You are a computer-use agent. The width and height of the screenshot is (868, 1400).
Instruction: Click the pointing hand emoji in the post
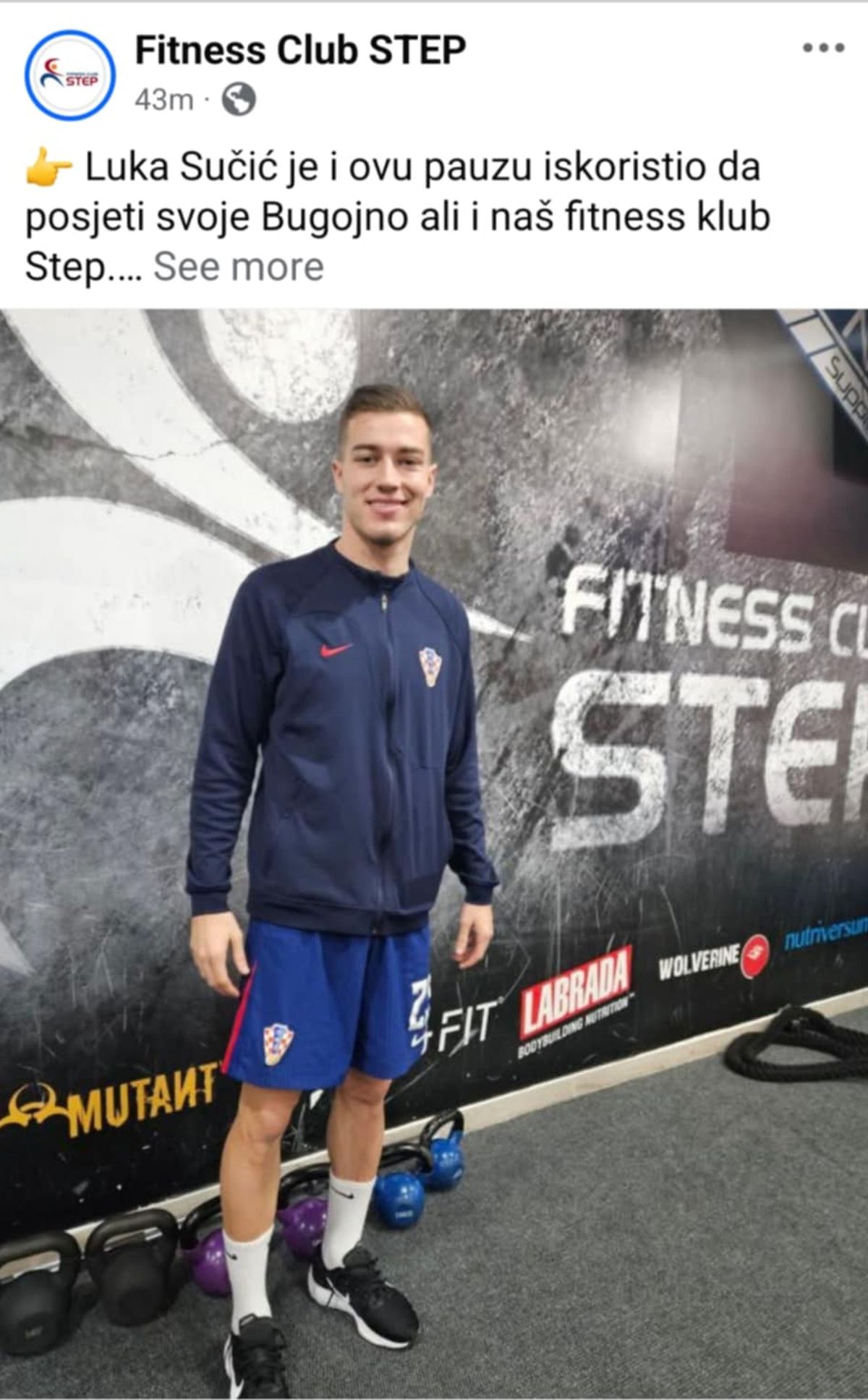48,170
